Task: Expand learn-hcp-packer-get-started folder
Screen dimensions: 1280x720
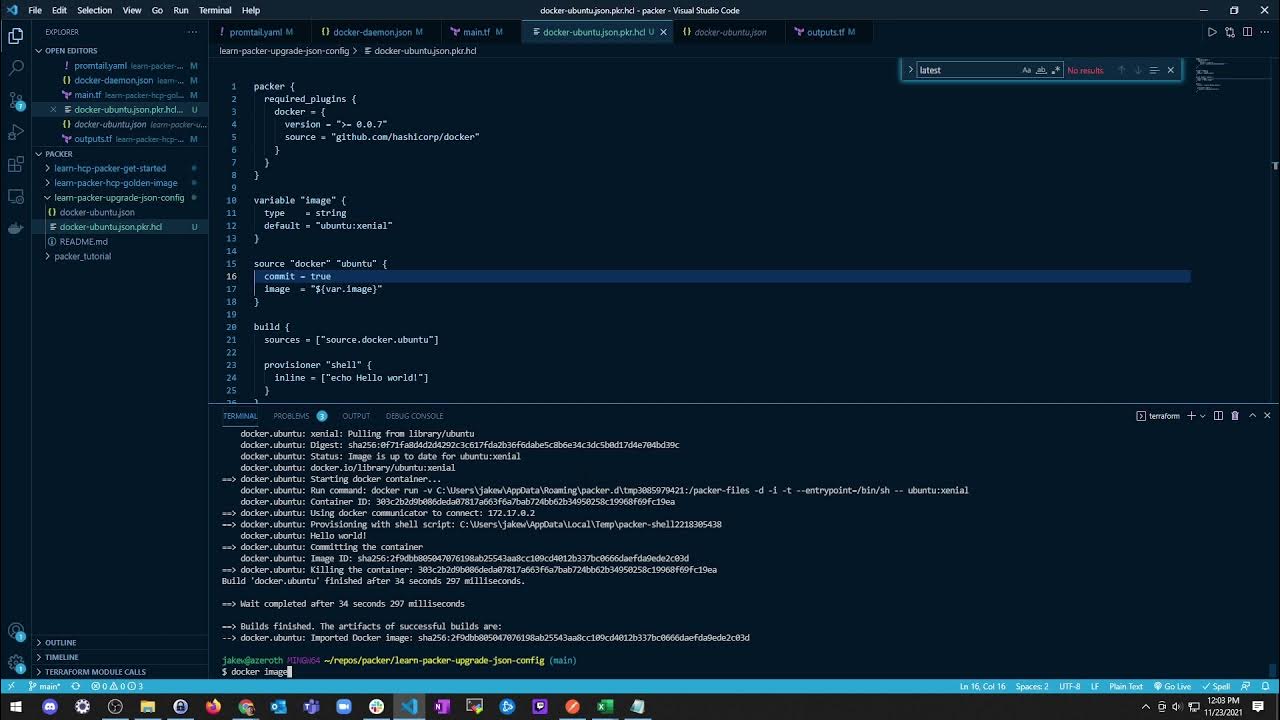Action: coord(110,168)
